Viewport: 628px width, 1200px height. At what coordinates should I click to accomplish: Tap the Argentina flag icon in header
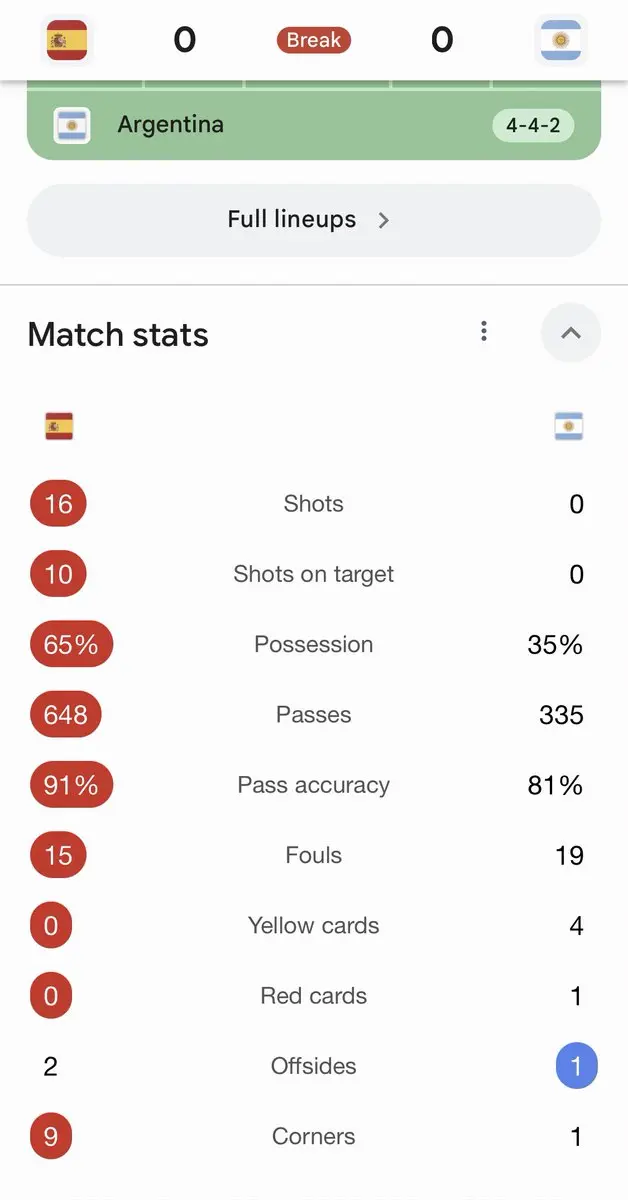pyautogui.click(x=560, y=40)
